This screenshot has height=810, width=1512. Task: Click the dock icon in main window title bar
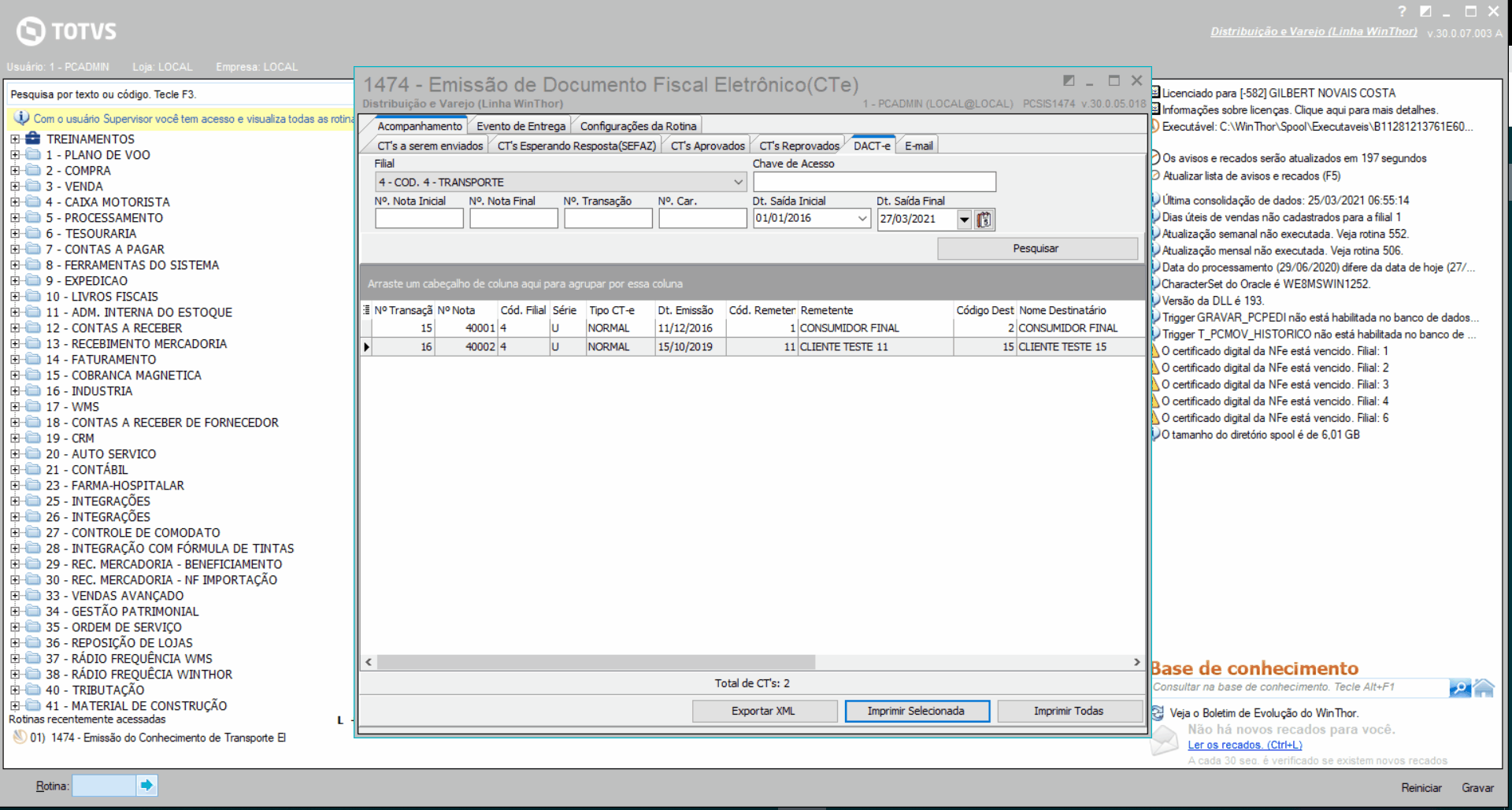pyautogui.click(x=1425, y=12)
